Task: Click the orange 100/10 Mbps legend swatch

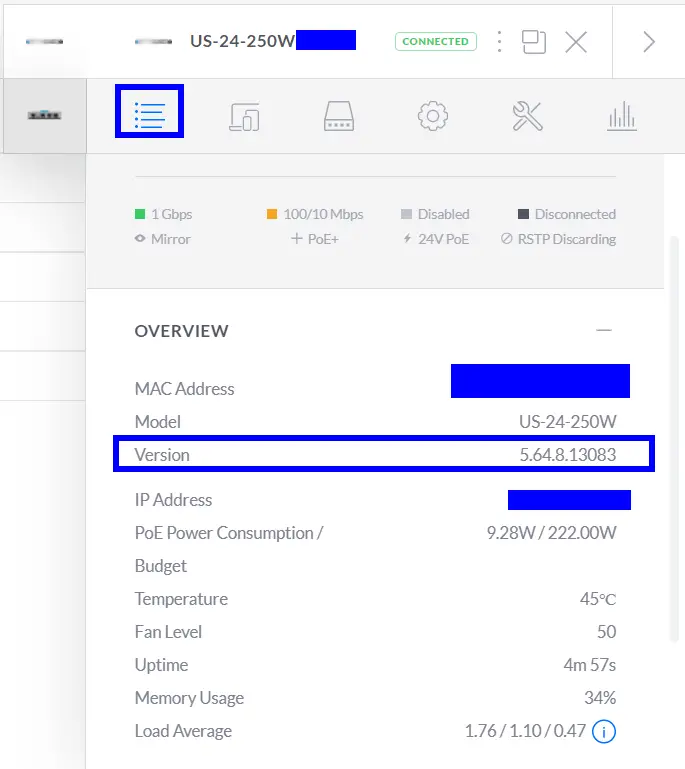Action: coord(272,214)
